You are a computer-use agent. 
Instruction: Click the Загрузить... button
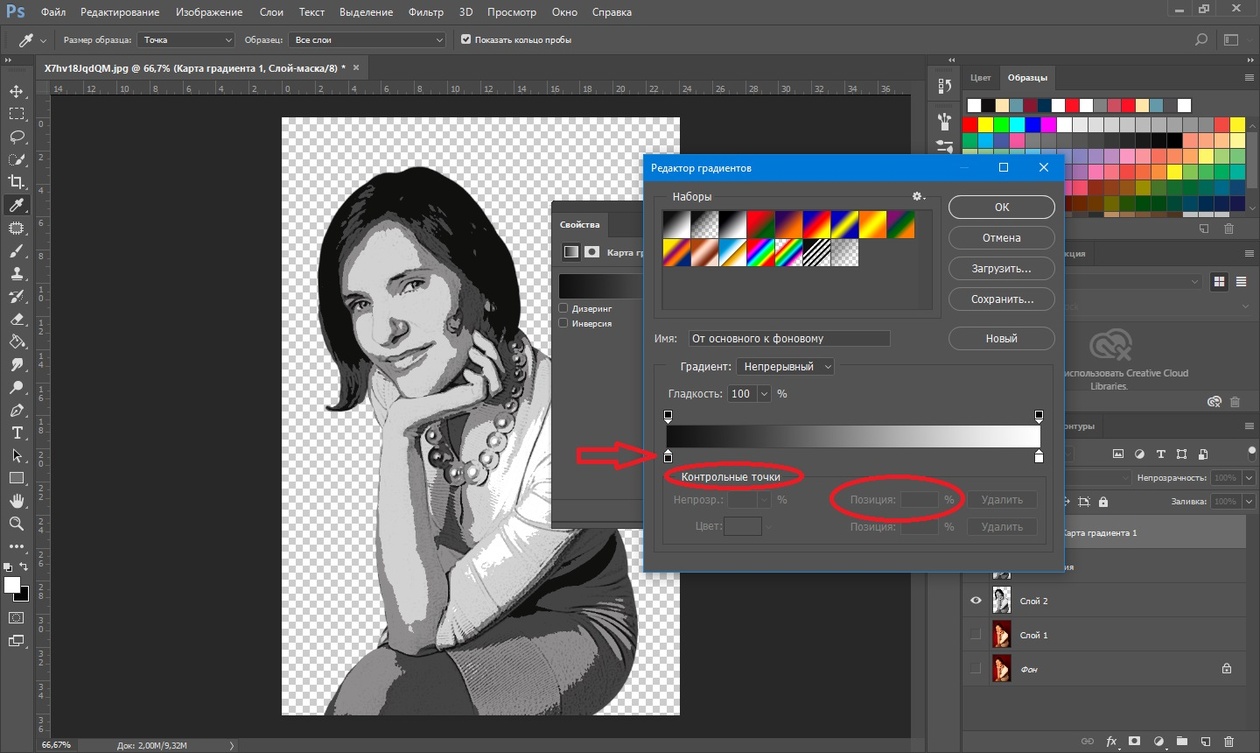[1001, 269]
